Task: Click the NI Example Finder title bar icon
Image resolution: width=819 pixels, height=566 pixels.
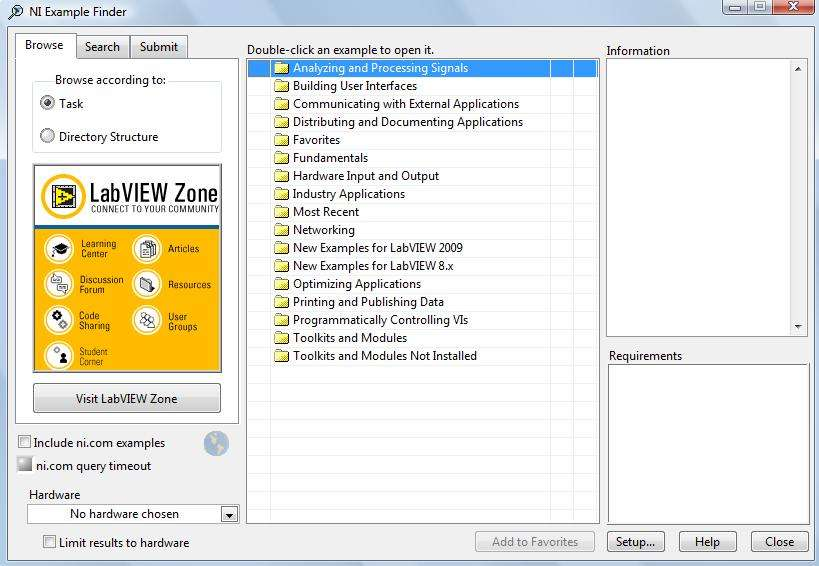Action: (16, 11)
